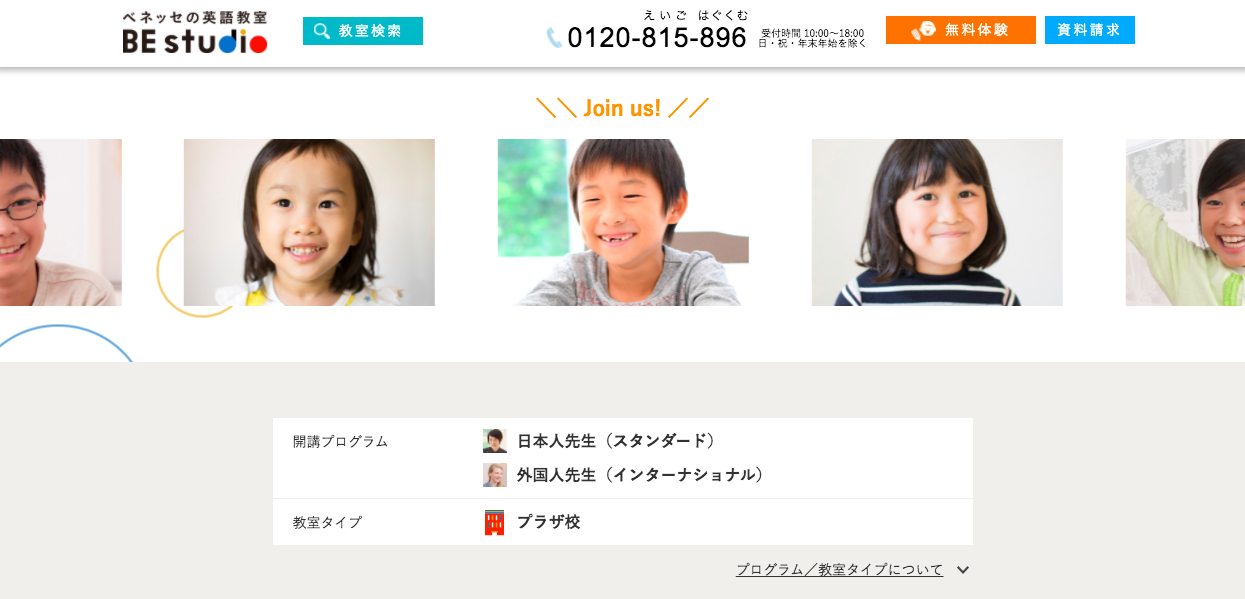Click the magnifier icon in 教室検索
The image size is (1245, 599).
pyautogui.click(x=322, y=31)
